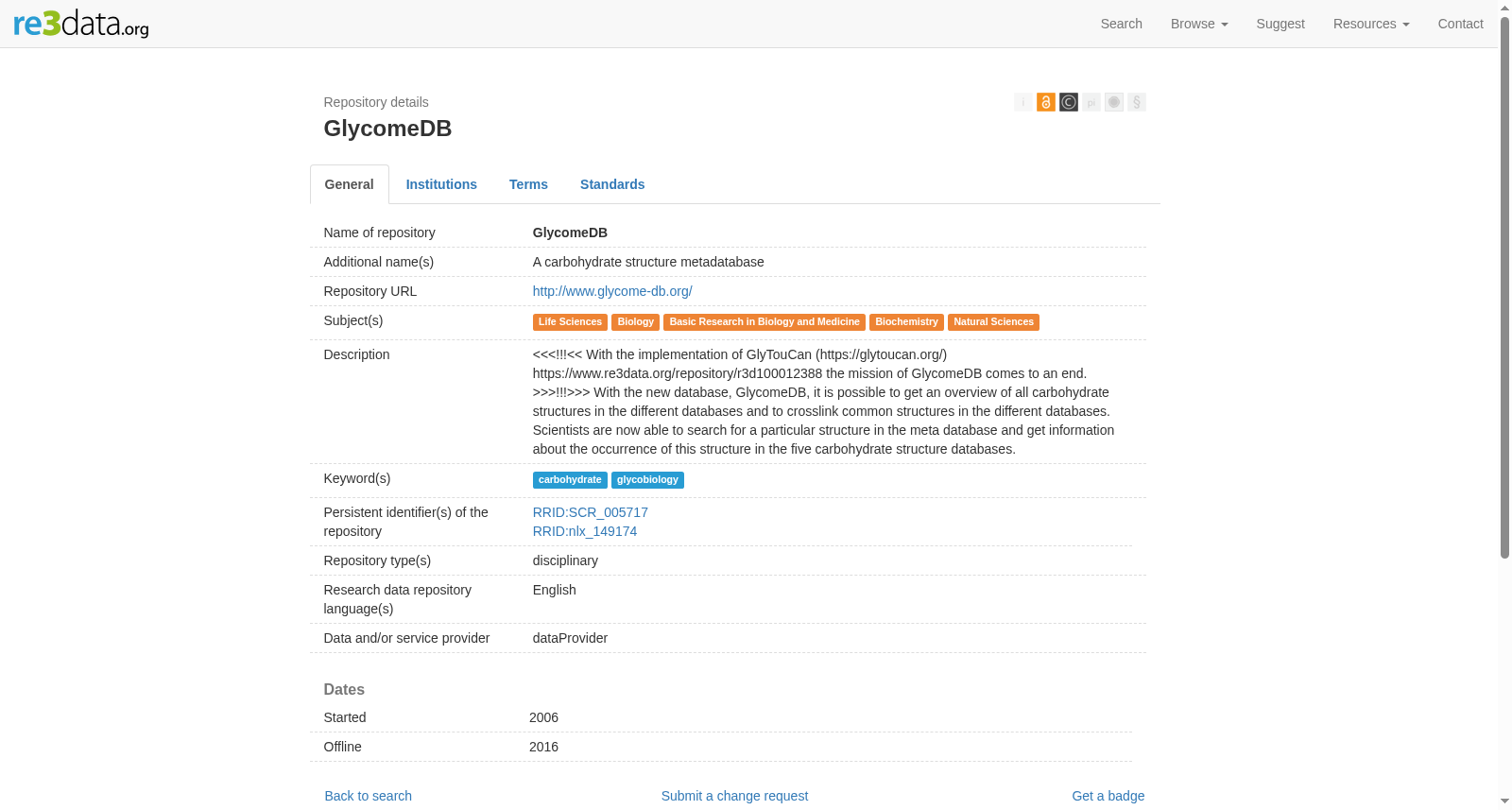The width and height of the screenshot is (1512, 810).
Task: Click Submit a change request
Action: coord(735,796)
